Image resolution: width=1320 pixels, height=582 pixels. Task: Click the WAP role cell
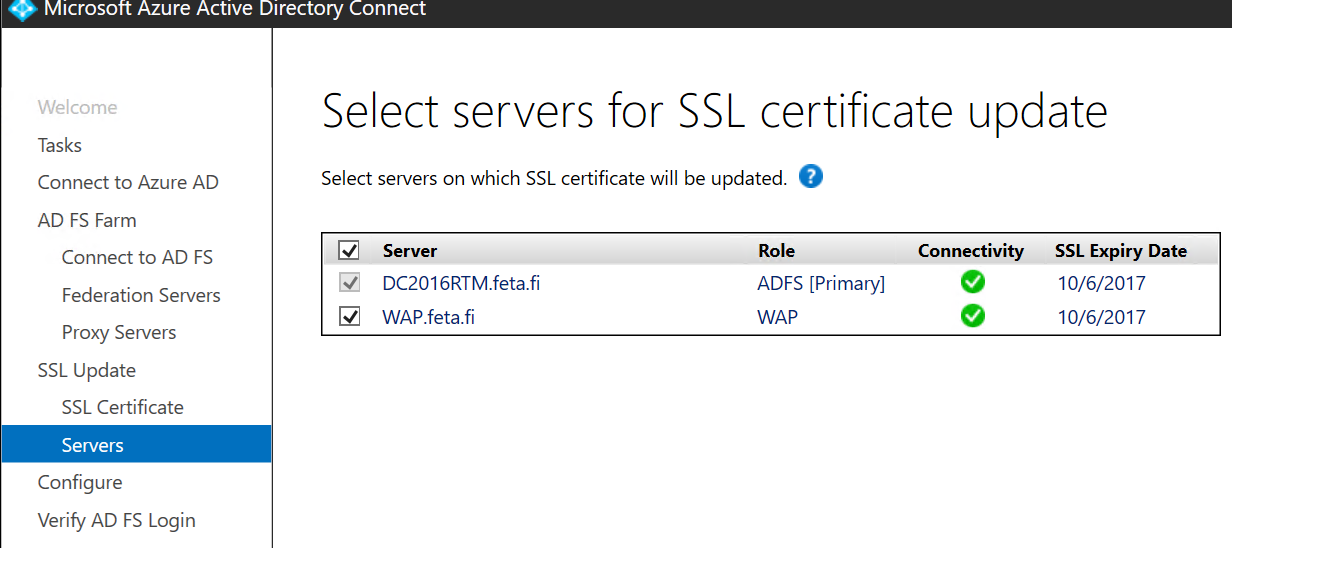point(777,317)
